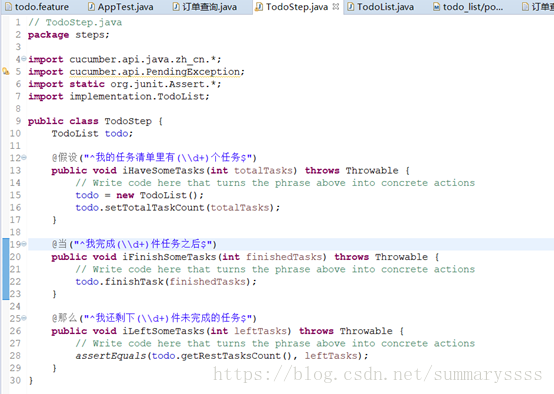554x394 pixels.
Task: Click parameter 'totalTasks' in line 13 signature
Action: 263,170
